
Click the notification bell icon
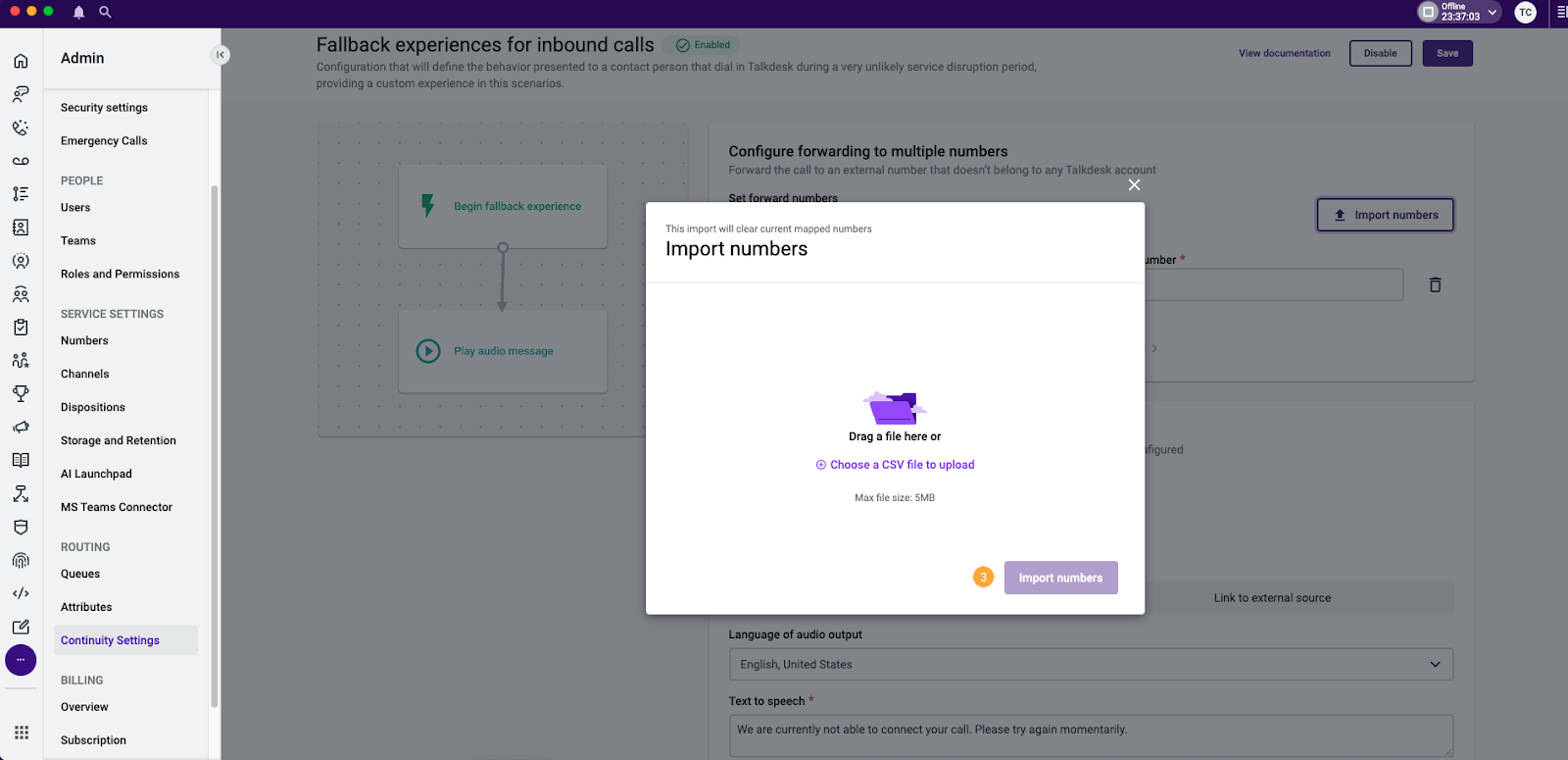(x=78, y=12)
